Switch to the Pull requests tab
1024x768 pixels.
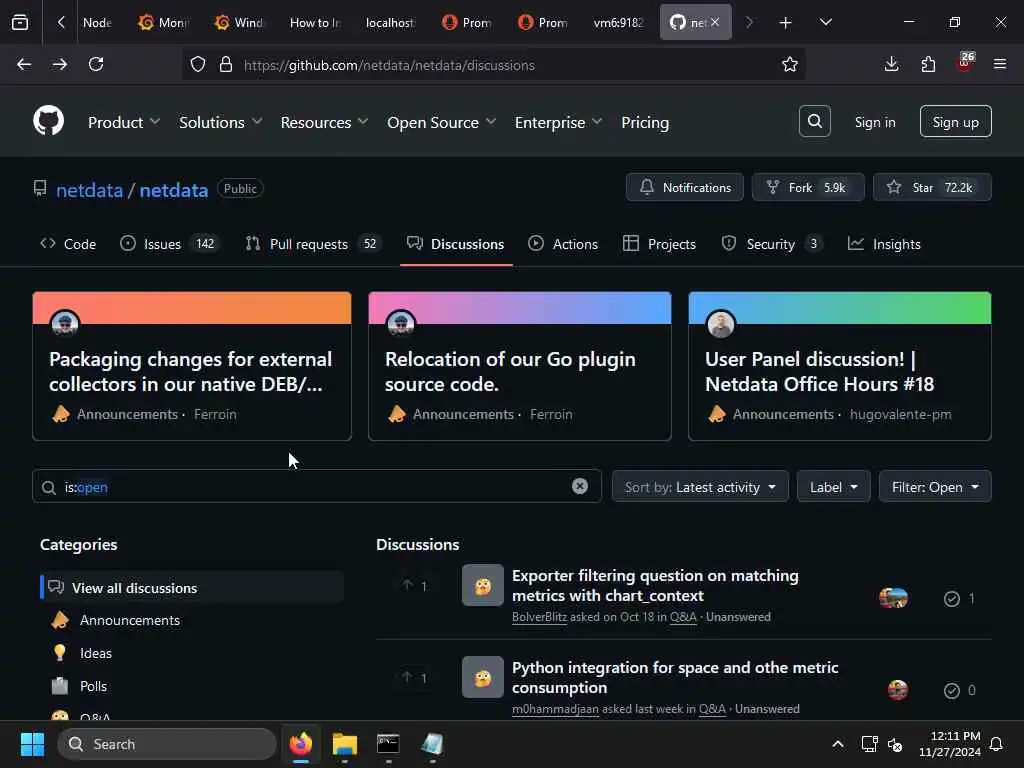[x=313, y=244]
